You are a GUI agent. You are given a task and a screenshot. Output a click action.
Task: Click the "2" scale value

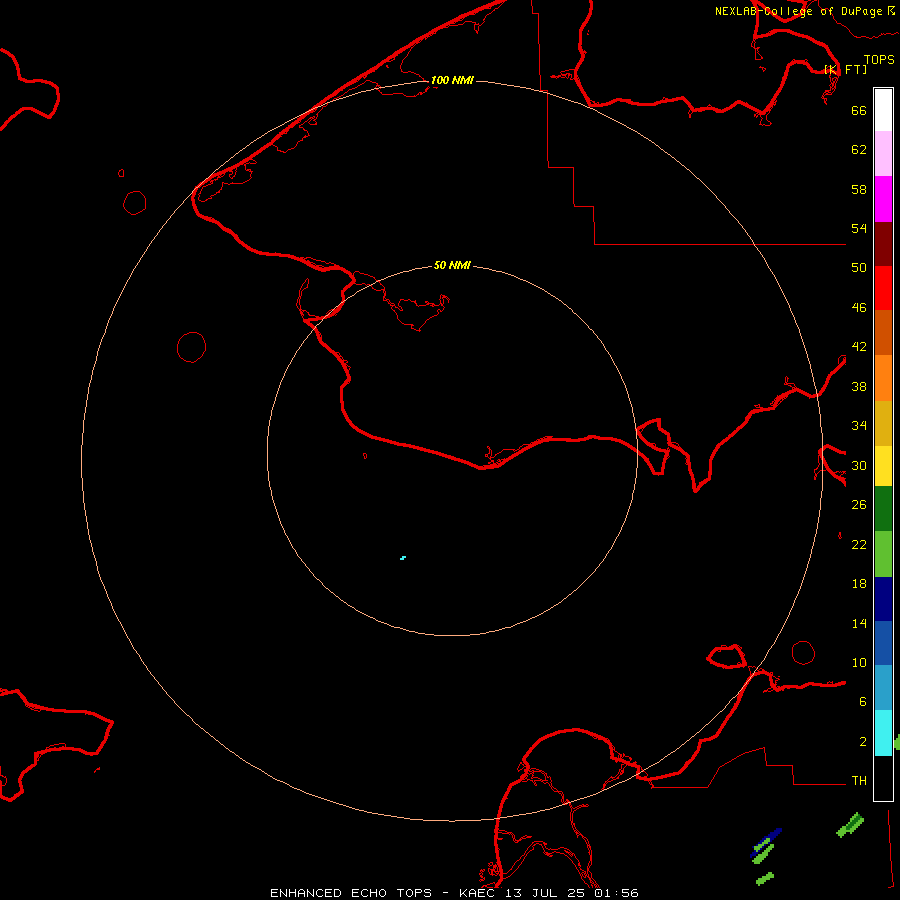coord(862,742)
